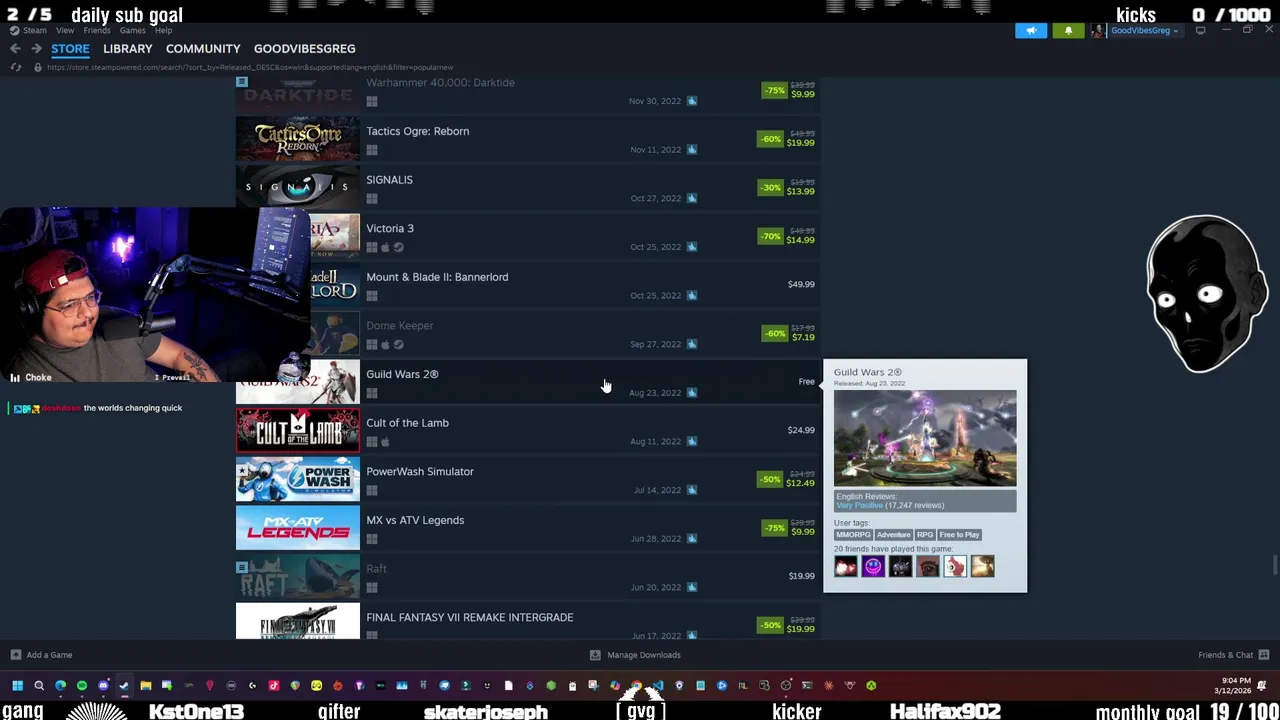Click the -75% $9.99 price on MX vs ATV Legends

click(x=790, y=527)
